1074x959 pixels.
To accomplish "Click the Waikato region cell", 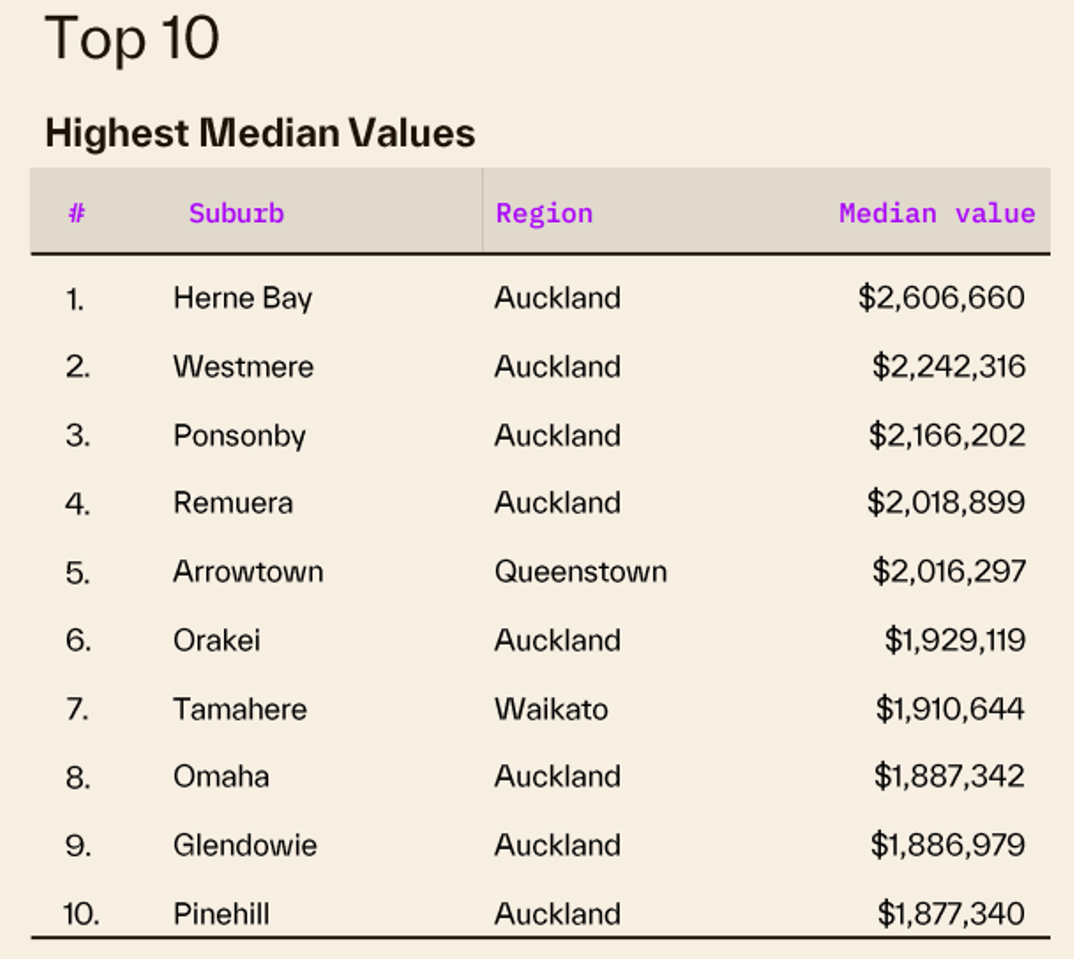I will point(550,709).
